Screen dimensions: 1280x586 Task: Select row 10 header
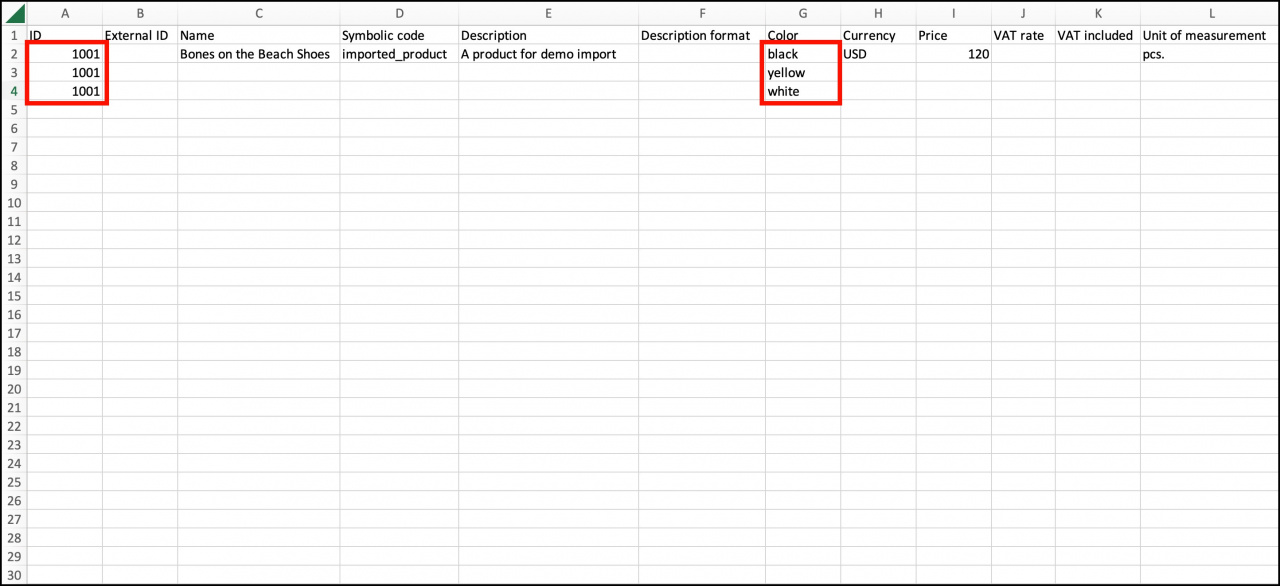click(14, 203)
